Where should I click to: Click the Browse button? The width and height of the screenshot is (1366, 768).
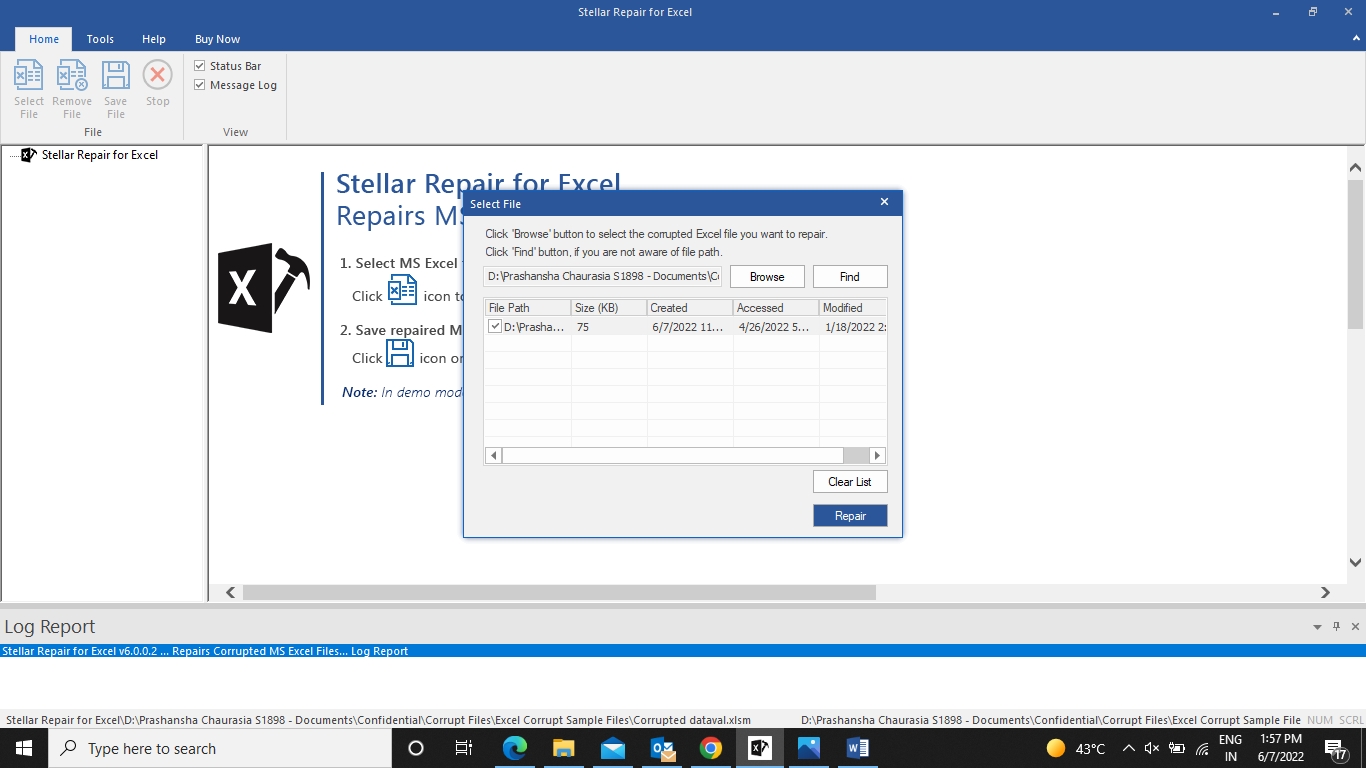point(767,276)
